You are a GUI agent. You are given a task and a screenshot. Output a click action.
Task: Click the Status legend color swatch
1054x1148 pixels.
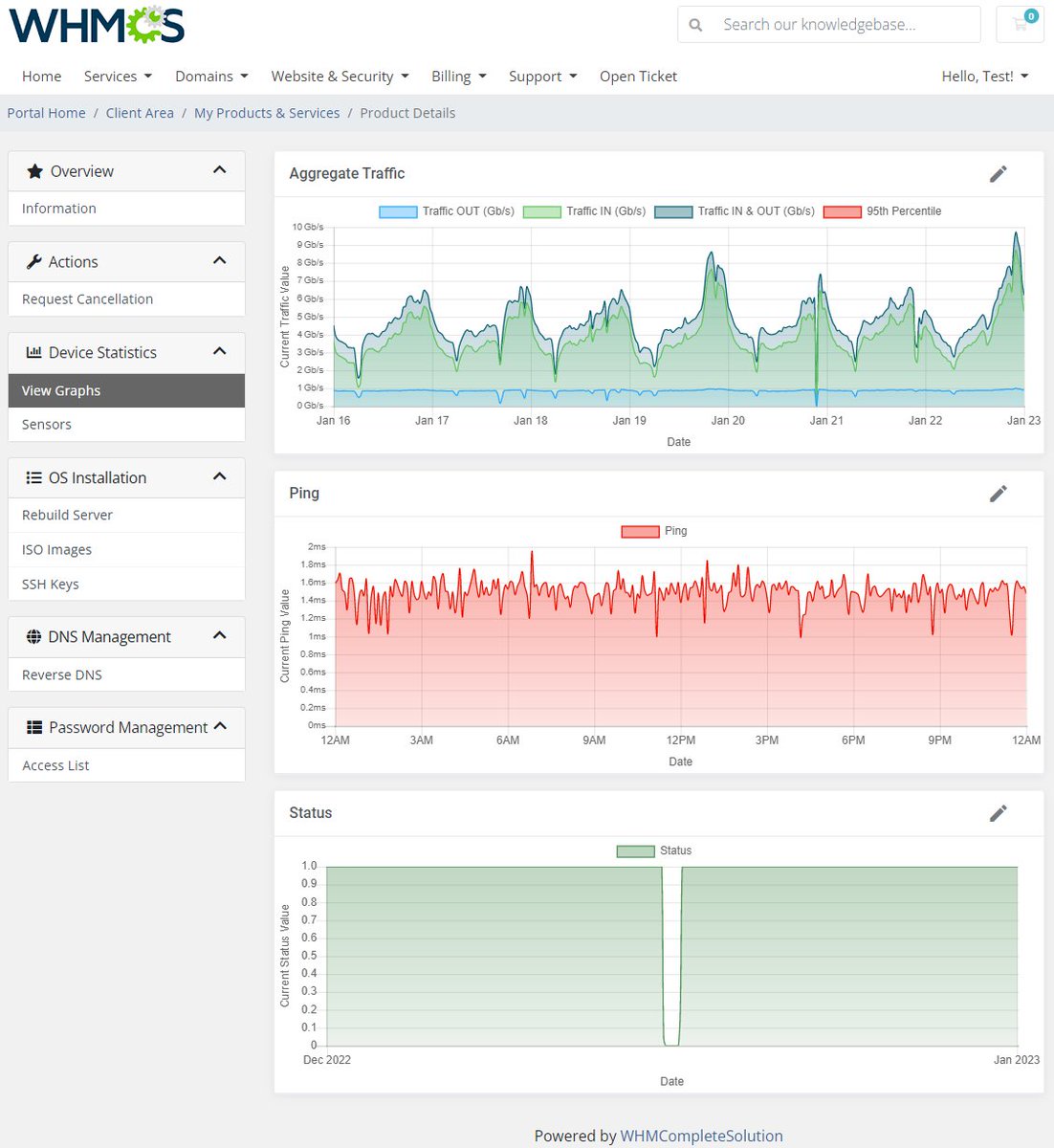point(635,850)
